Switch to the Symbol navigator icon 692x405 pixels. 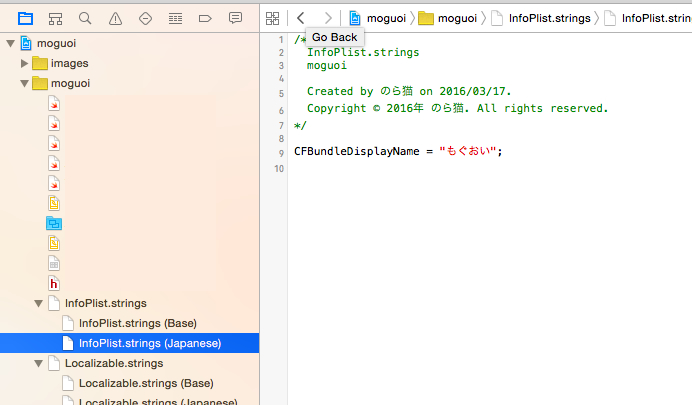pyautogui.click(x=55, y=18)
